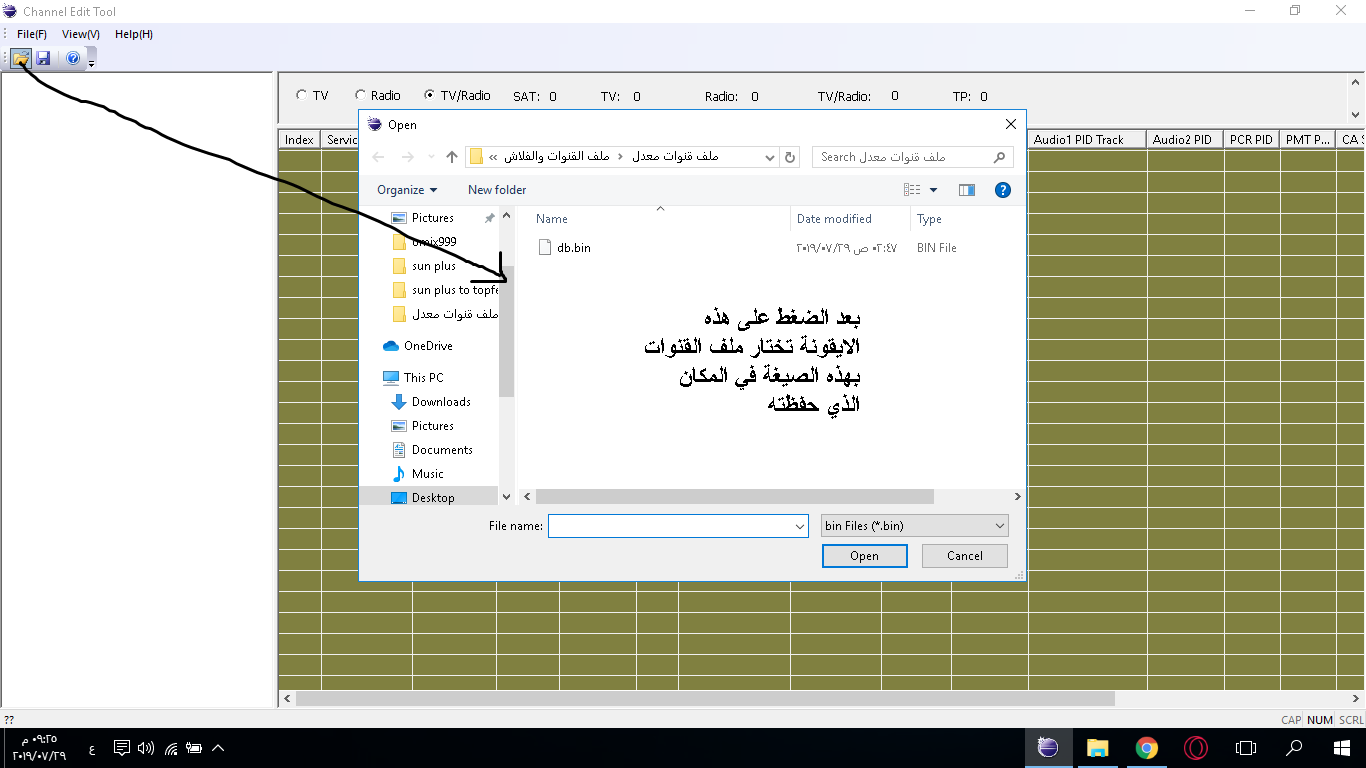Sort by Date modified column
This screenshot has width=1366, height=768.
coord(834,219)
